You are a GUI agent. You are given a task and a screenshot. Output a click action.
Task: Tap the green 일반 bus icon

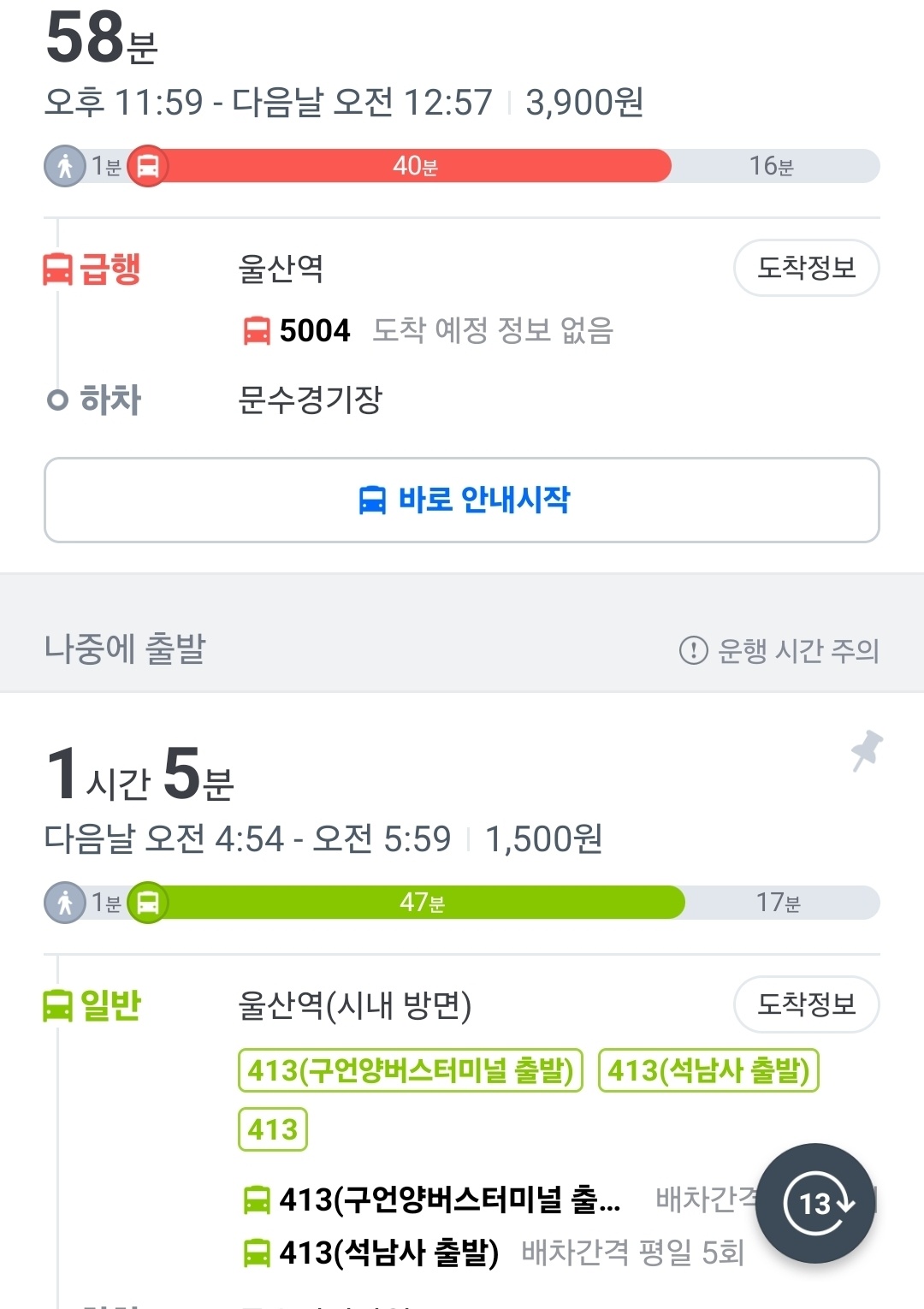pyautogui.click(x=57, y=1005)
